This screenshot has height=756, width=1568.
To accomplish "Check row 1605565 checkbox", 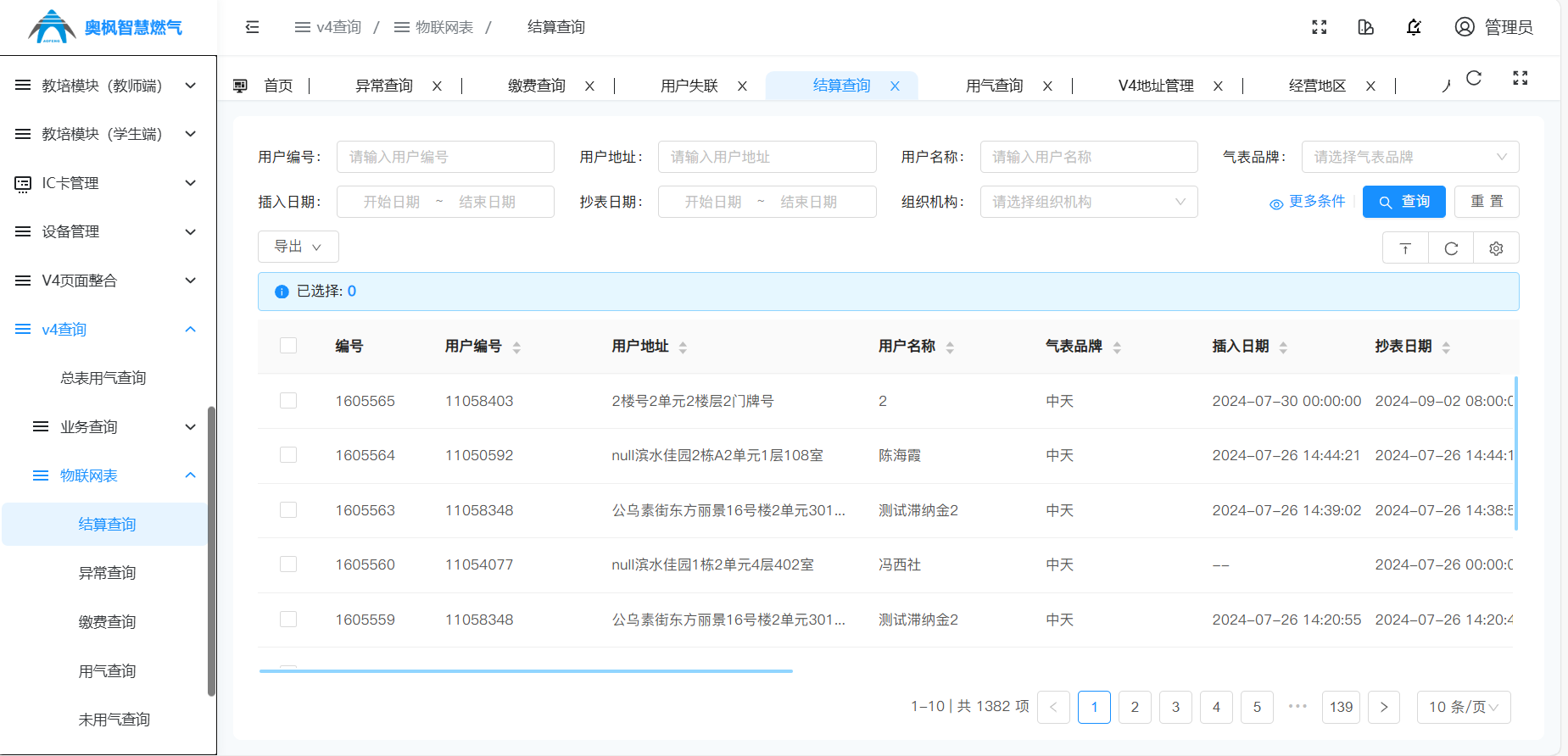I will [x=288, y=401].
